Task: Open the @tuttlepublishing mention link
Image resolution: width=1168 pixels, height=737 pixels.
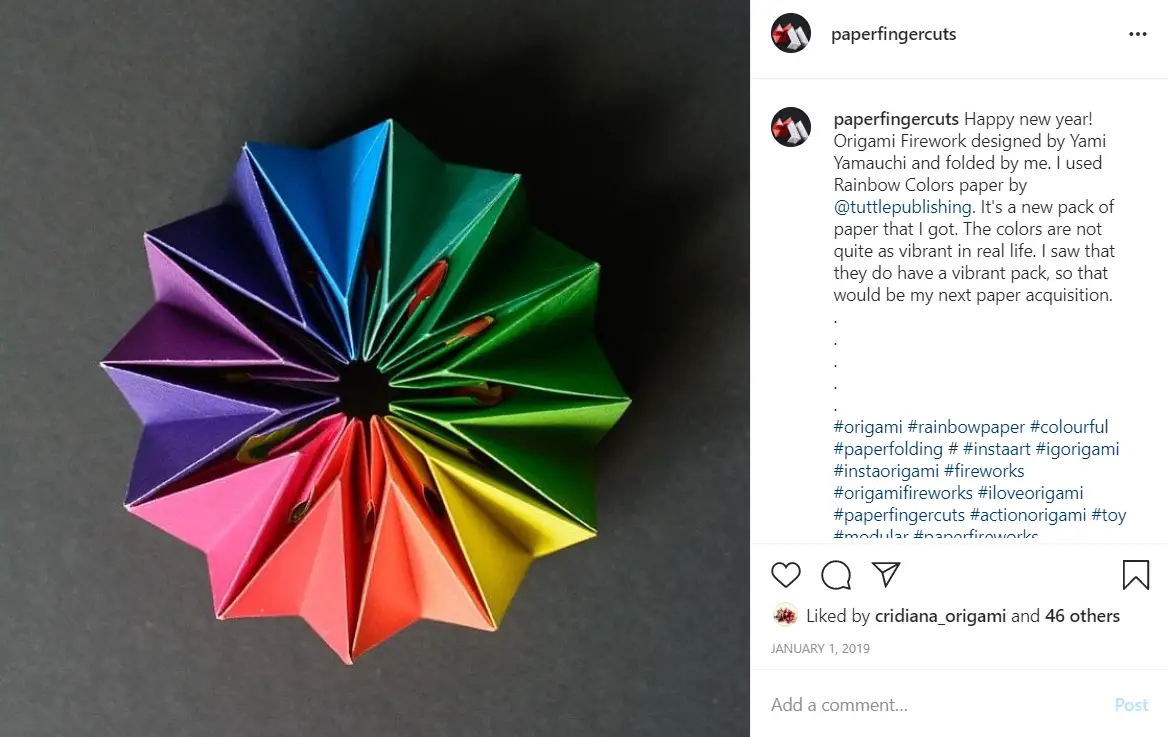Action: click(x=903, y=207)
